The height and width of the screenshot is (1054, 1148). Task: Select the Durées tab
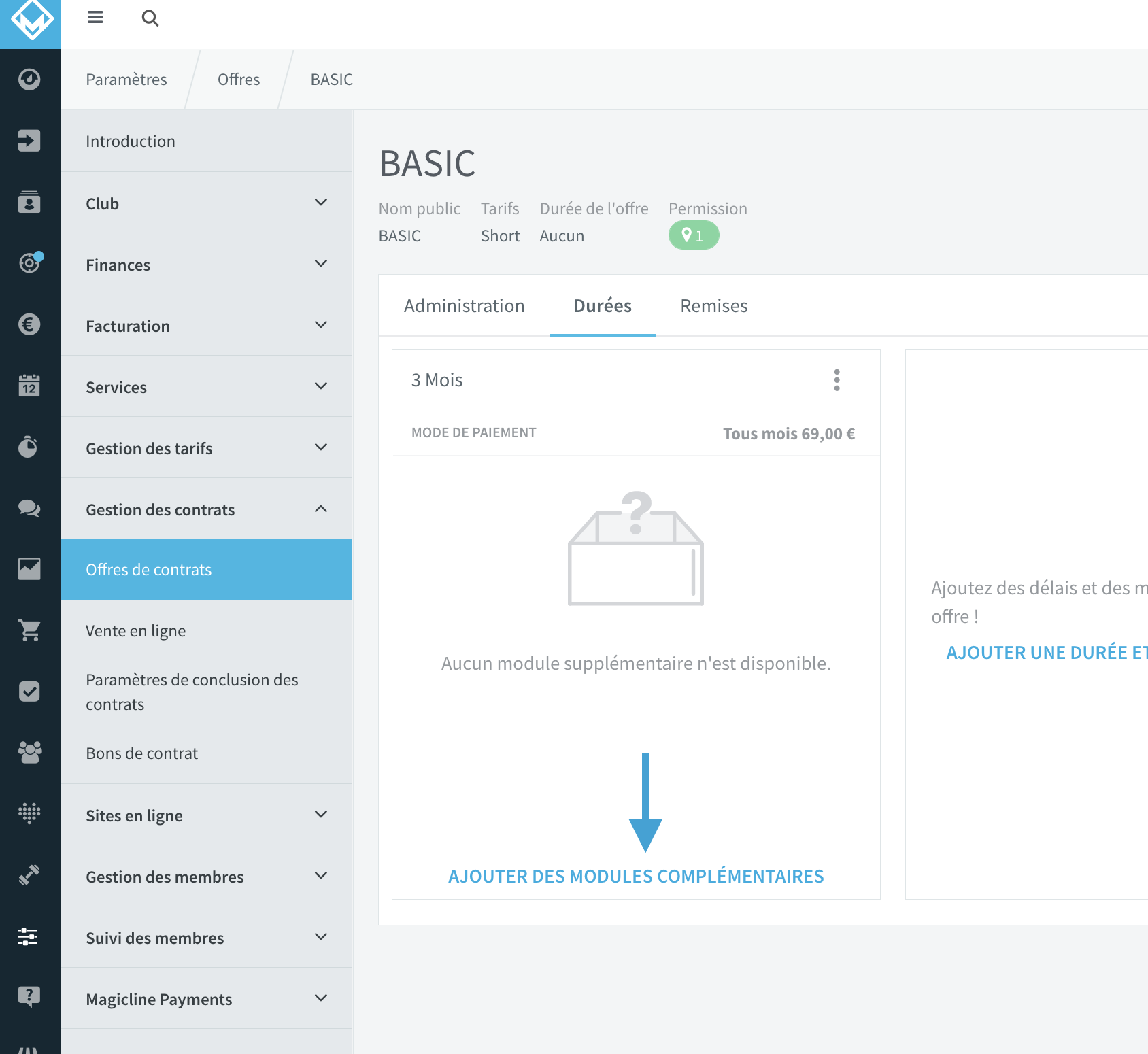603,306
